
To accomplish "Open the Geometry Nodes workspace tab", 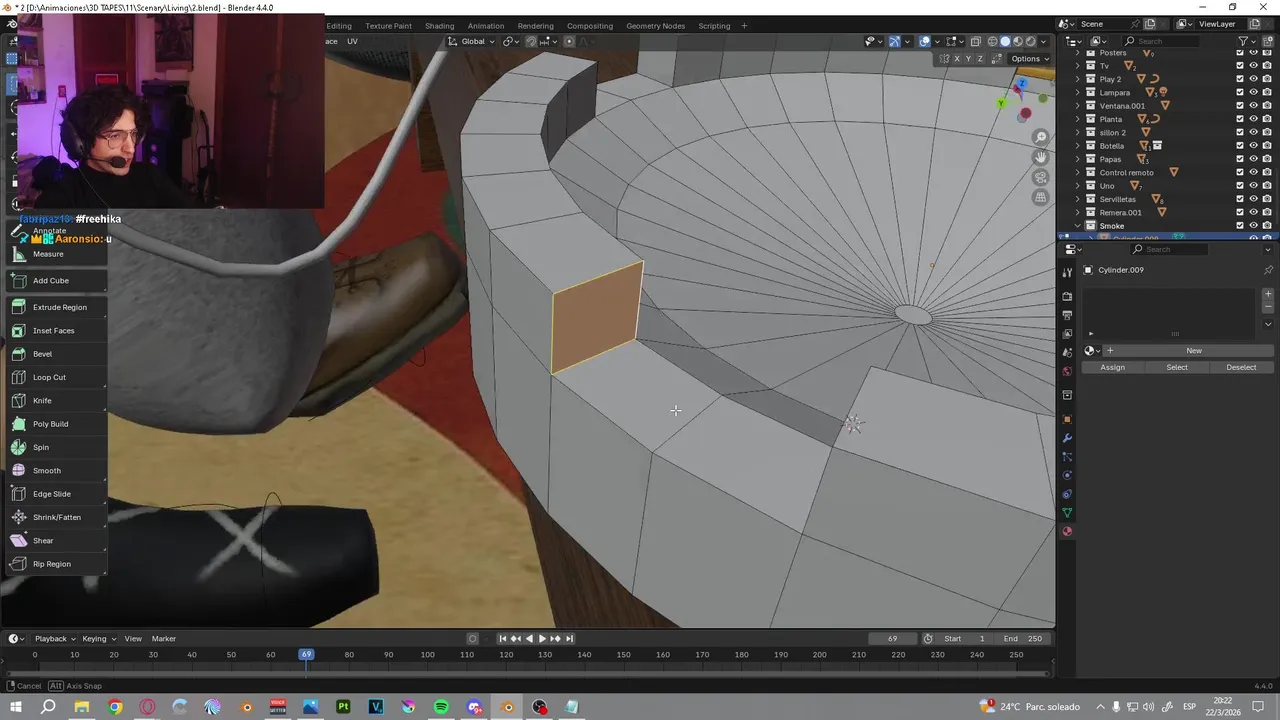I will pyautogui.click(x=656, y=26).
